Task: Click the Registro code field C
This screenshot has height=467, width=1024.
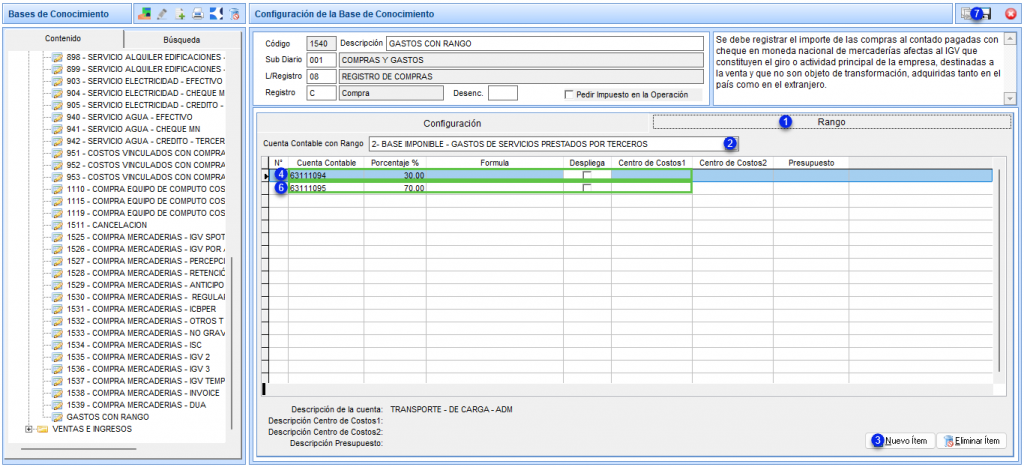Action: 321,93
